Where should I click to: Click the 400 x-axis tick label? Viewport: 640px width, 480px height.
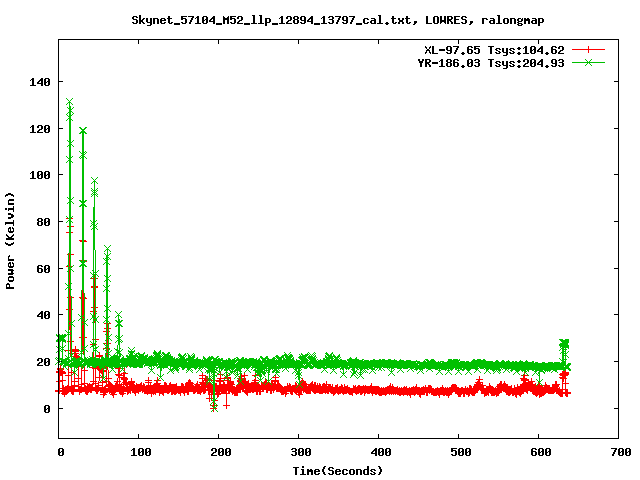[381, 452]
